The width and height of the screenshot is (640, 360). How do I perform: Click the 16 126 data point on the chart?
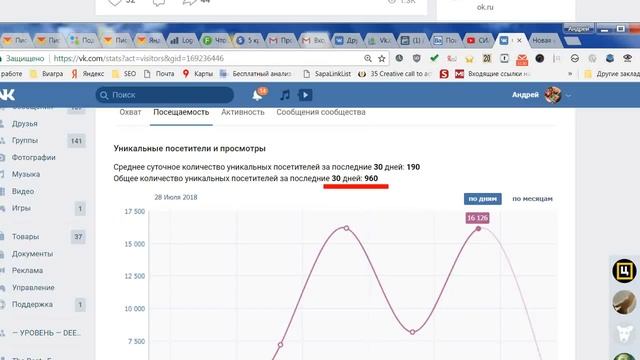(478, 229)
